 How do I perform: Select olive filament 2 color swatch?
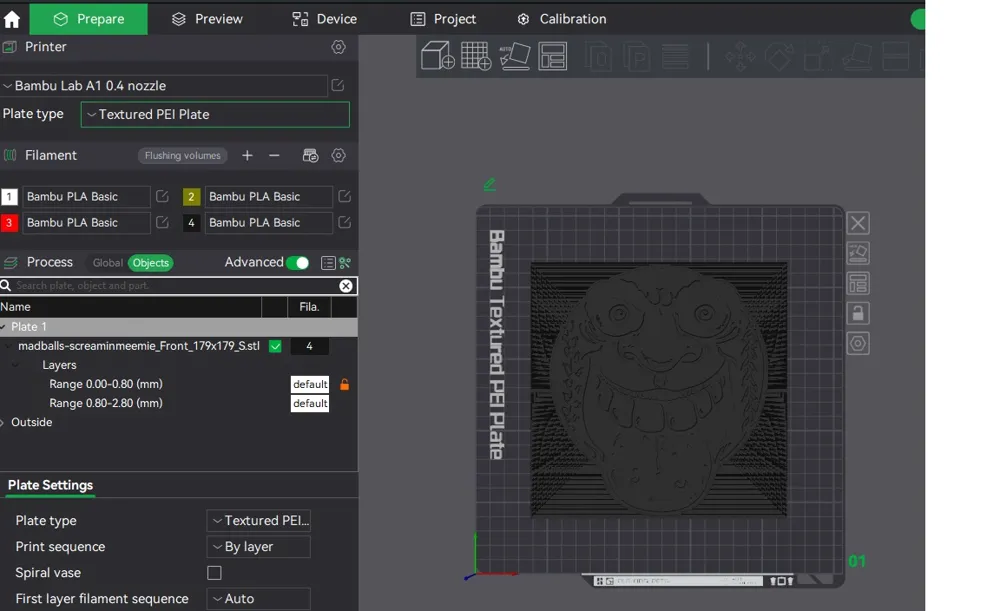point(191,196)
